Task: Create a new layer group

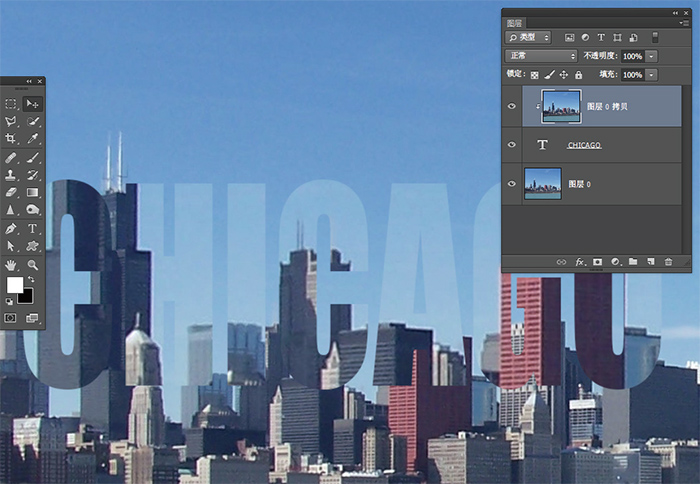Action: (x=633, y=262)
